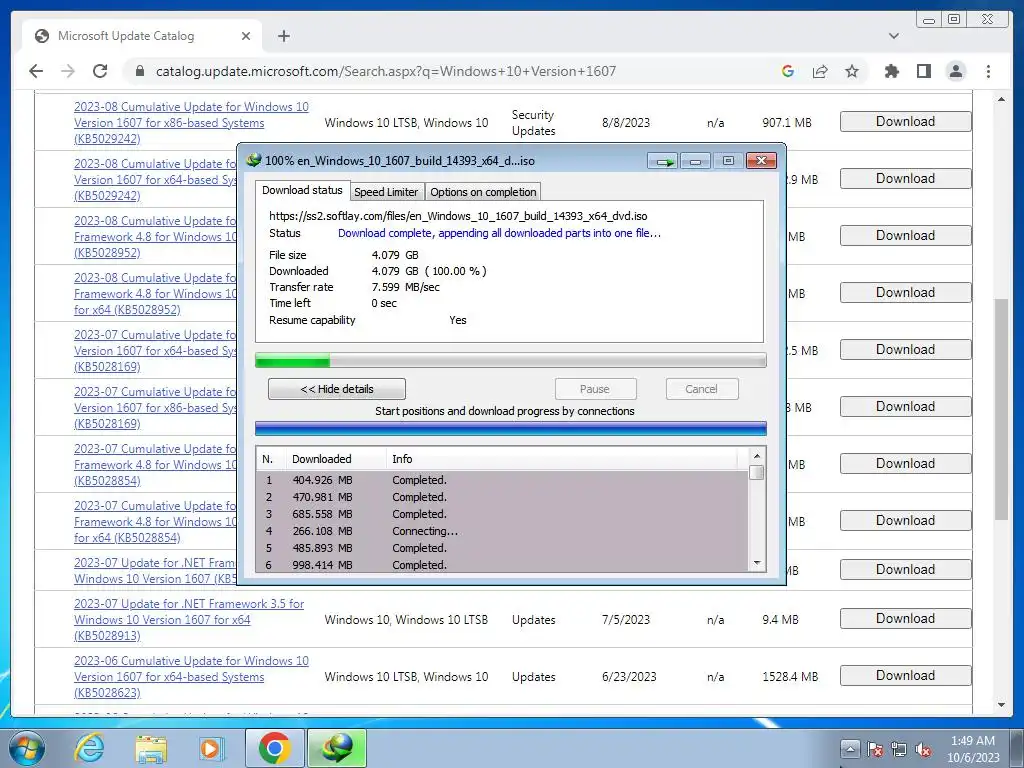Click the page scroll down arrow
Image resolution: width=1024 pixels, height=768 pixels.
(1001, 705)
